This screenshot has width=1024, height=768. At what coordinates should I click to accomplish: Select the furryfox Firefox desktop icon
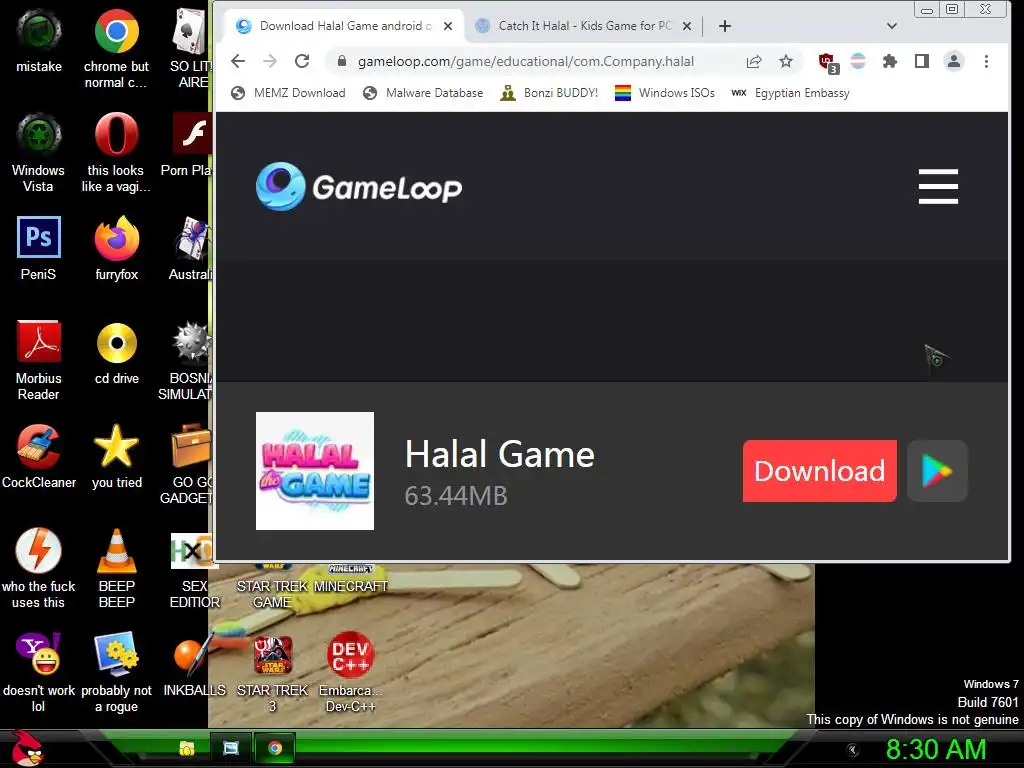116,248
